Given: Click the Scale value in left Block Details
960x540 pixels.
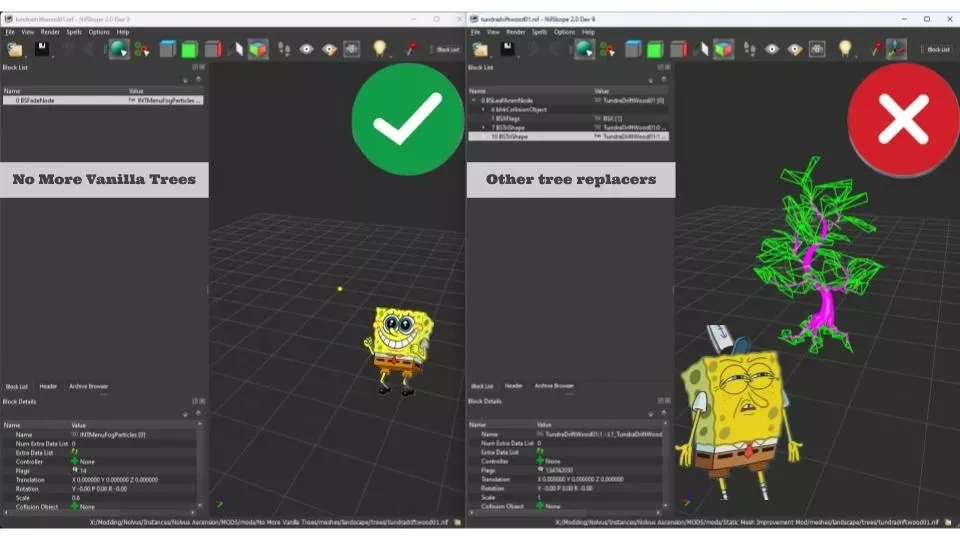Looking at the screenshot, I should (76, 498).
